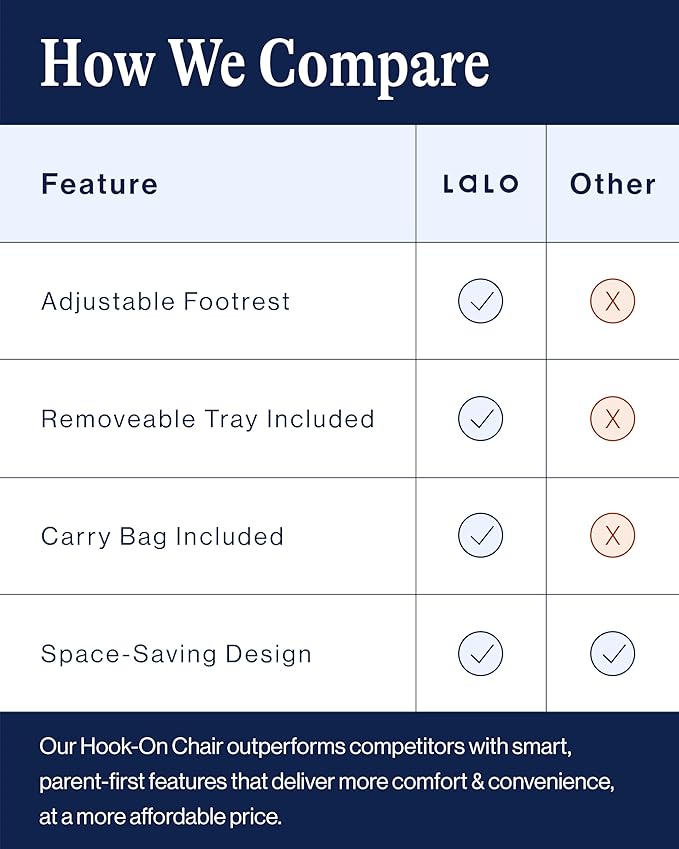The image size is (679, 849).
Task: Click LALO checkmark for Adjustable Footrest
Action: pyautogui.click(x=480, y=301)
